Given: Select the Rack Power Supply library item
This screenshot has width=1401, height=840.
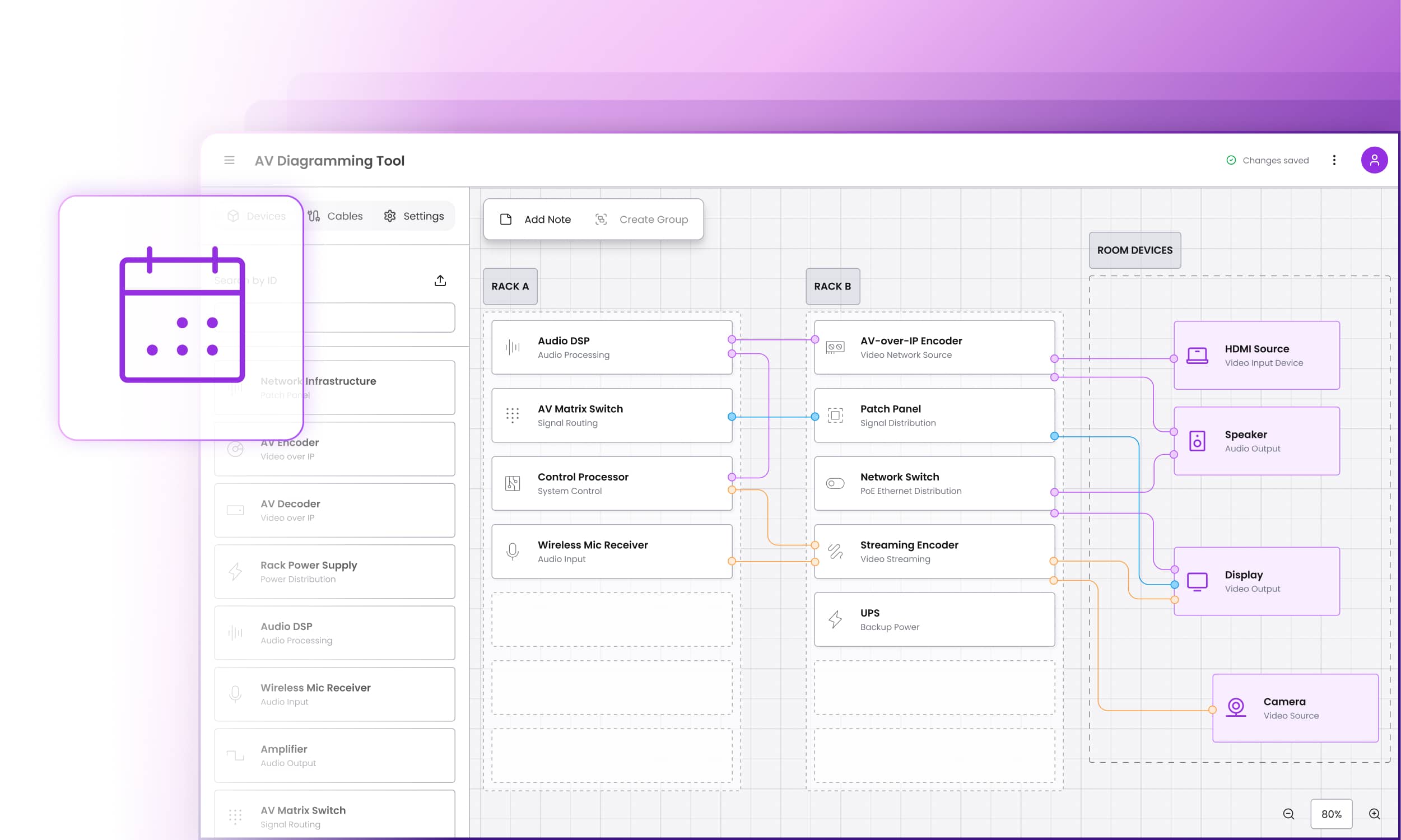Looking at the screenshot, I should coord(334,572).
